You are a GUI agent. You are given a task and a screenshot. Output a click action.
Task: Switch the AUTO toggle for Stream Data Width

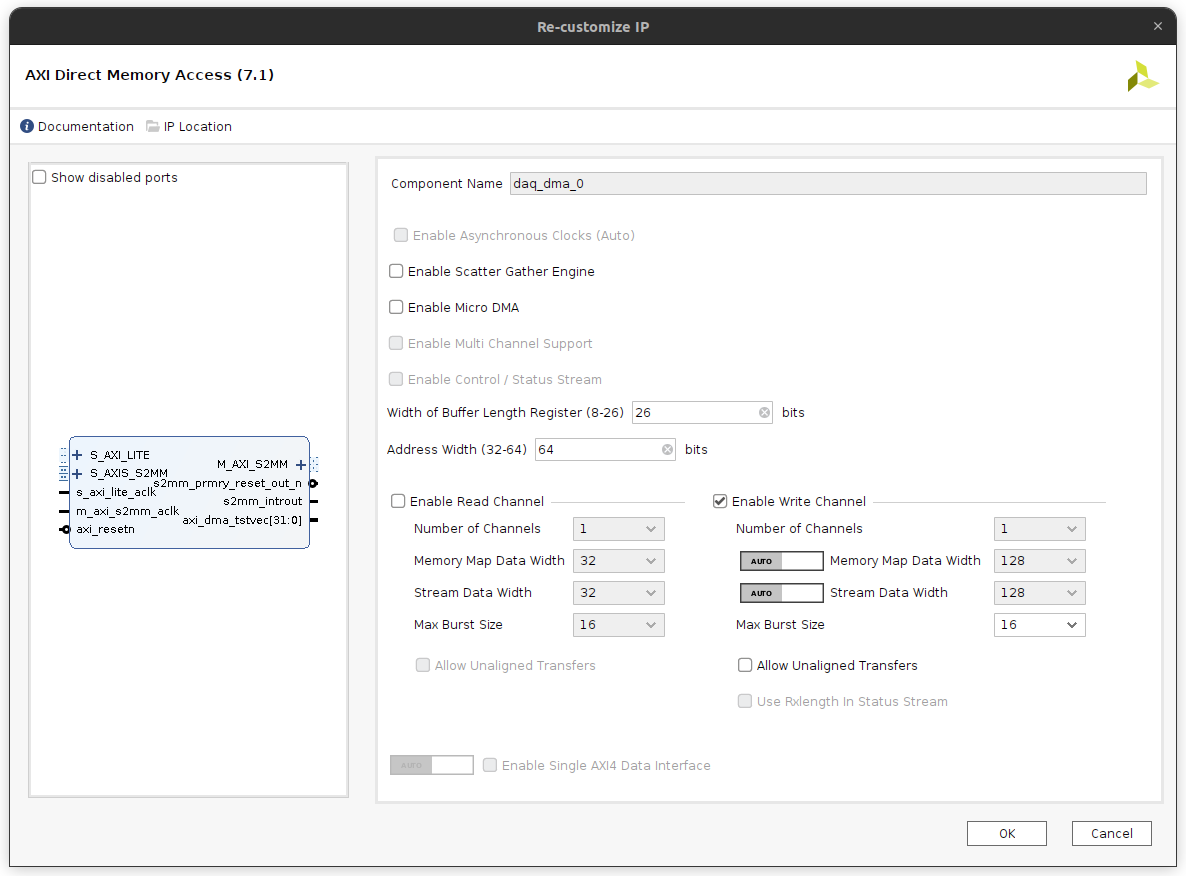[x=781, y=593]
